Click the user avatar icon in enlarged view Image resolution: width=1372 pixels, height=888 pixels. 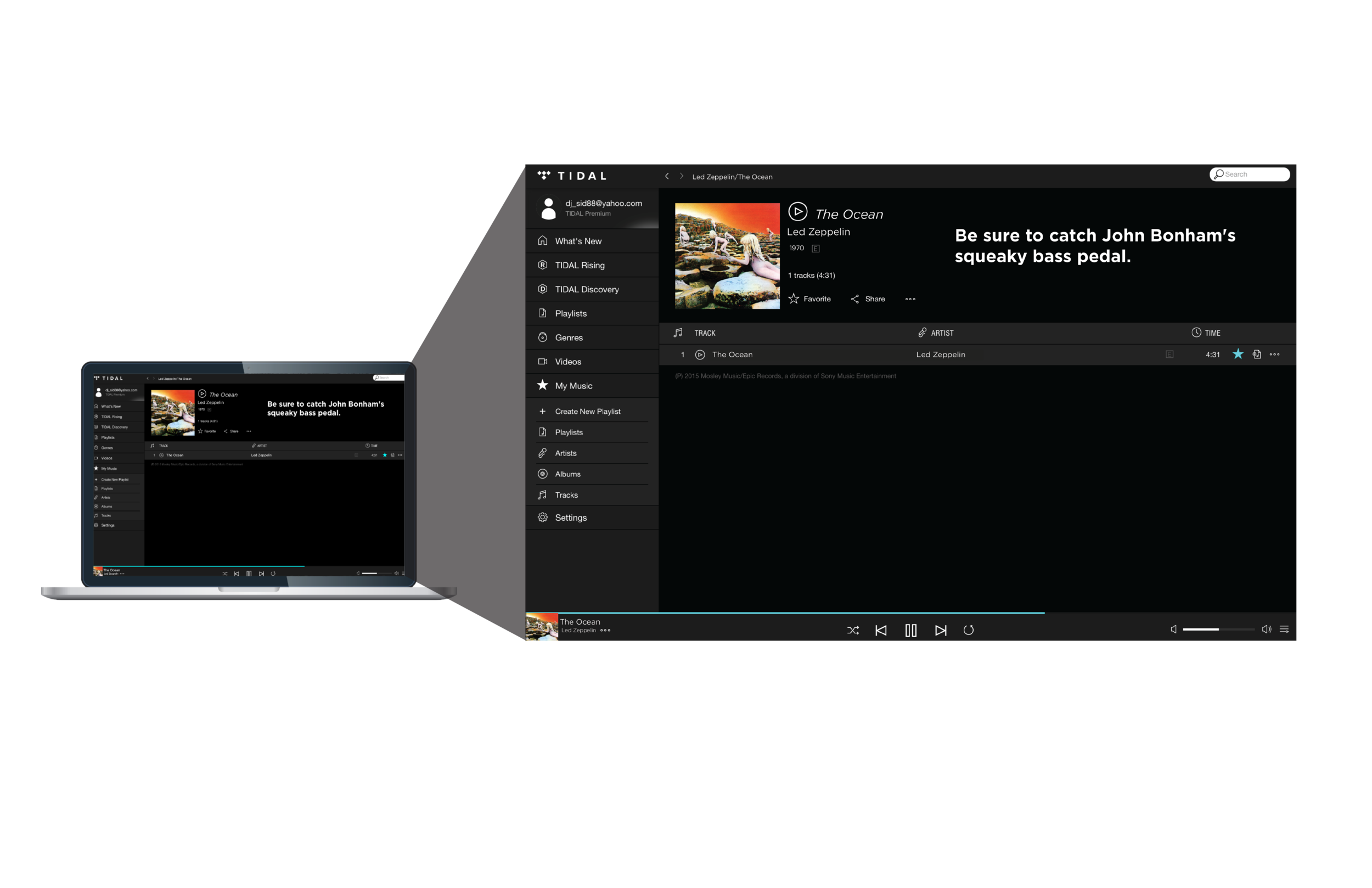coord(549,208)
